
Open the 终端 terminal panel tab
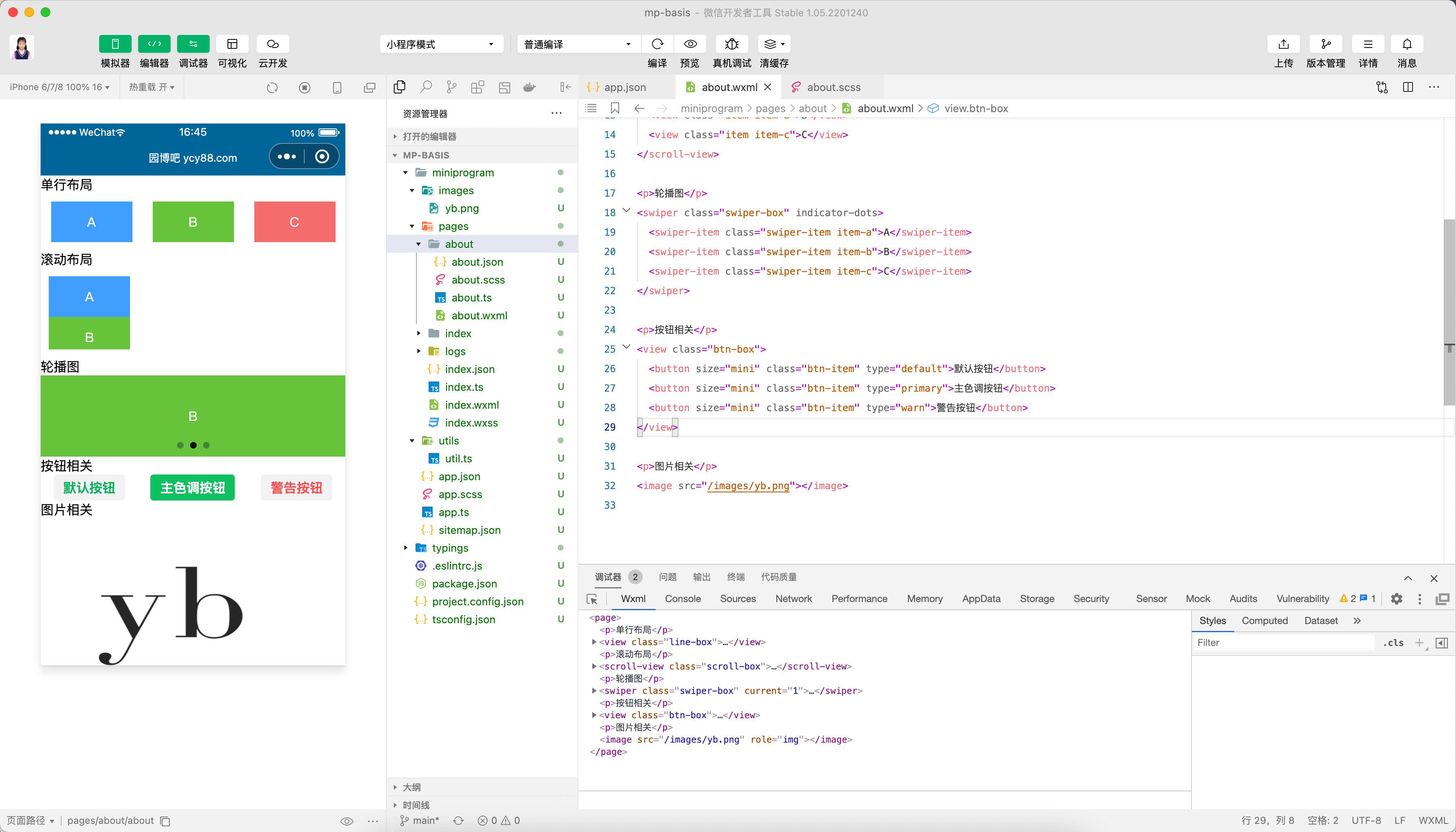[735, 576]
